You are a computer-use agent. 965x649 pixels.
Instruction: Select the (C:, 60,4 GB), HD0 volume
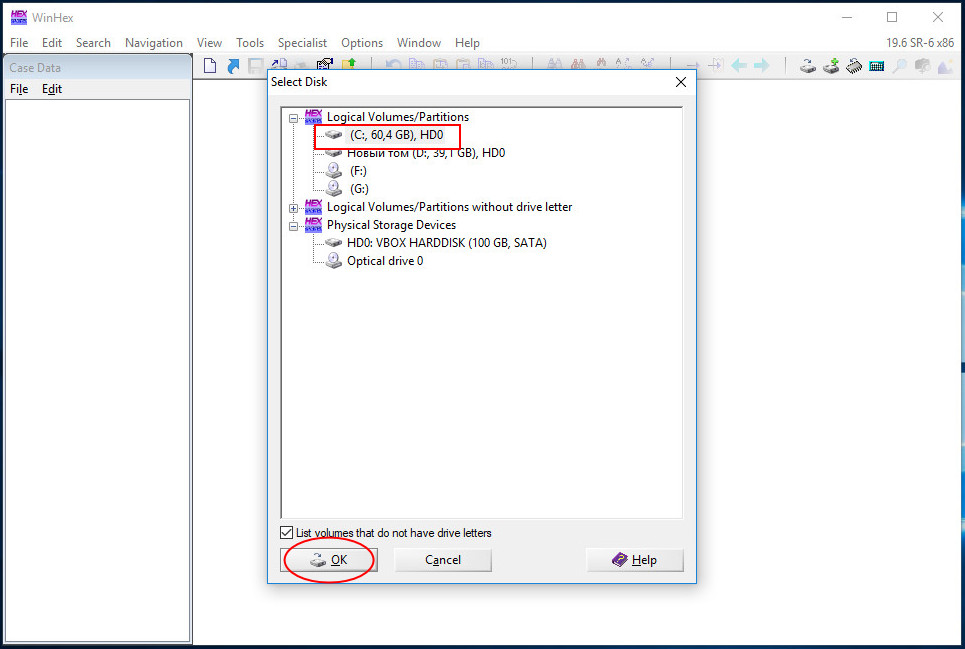(x=396, y=135)
